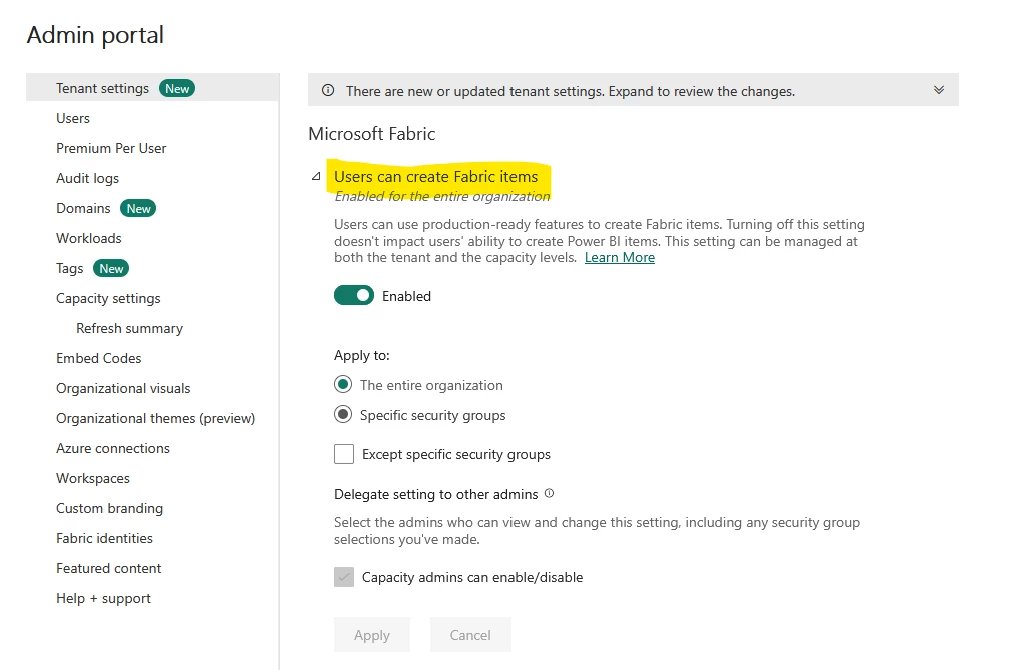Check Except specific security groups box
Viewport: 1020px width, 670px height.
coord(344,454)
